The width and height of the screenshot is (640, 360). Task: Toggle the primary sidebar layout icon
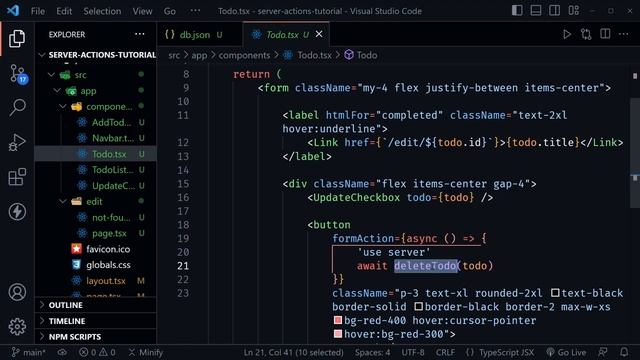tap(517, 11)
